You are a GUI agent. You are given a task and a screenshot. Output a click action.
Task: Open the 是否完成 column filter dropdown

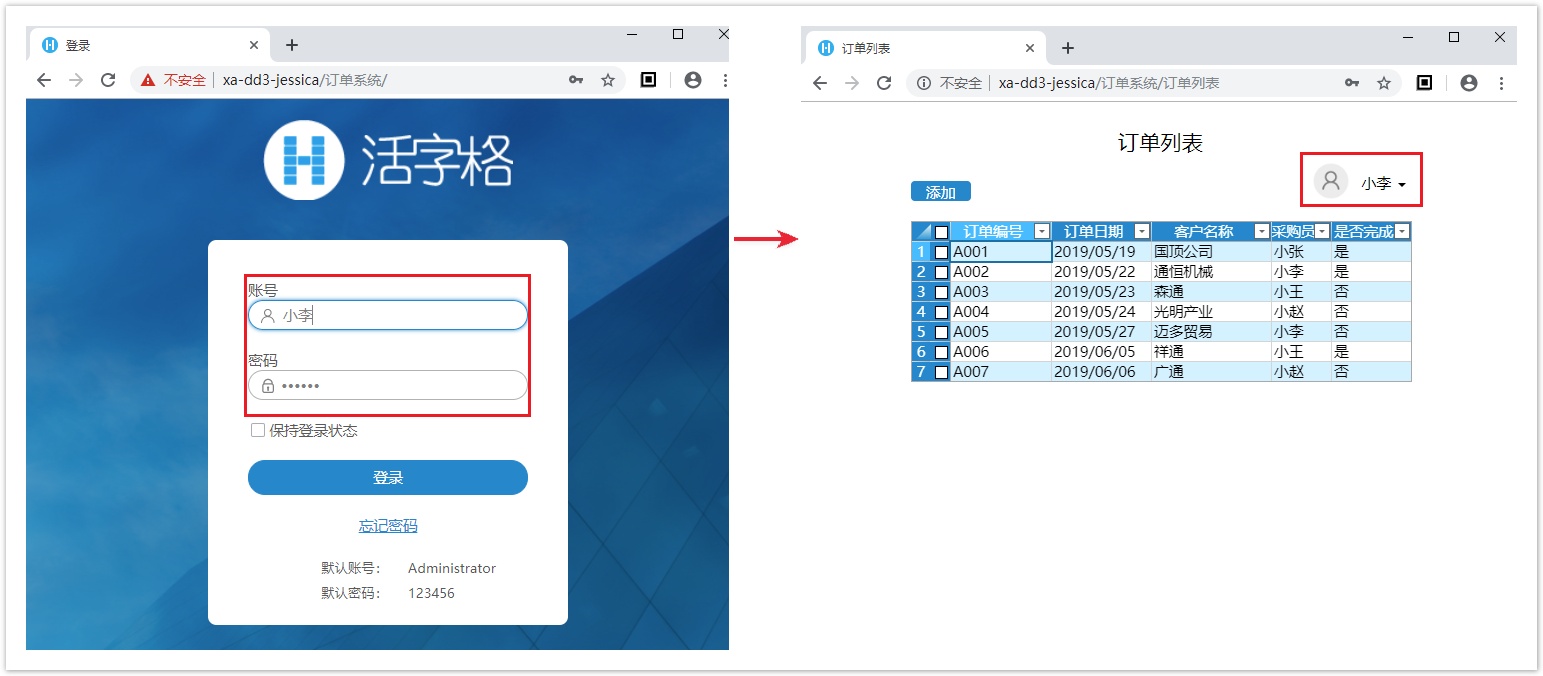(1402, 232)
